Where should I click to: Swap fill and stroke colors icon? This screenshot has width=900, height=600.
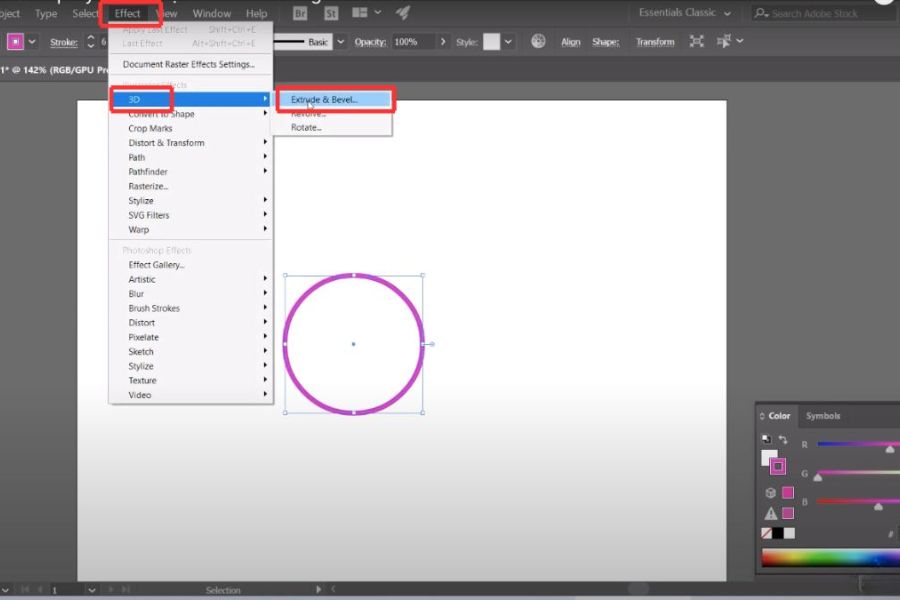(x=783, y=440)
